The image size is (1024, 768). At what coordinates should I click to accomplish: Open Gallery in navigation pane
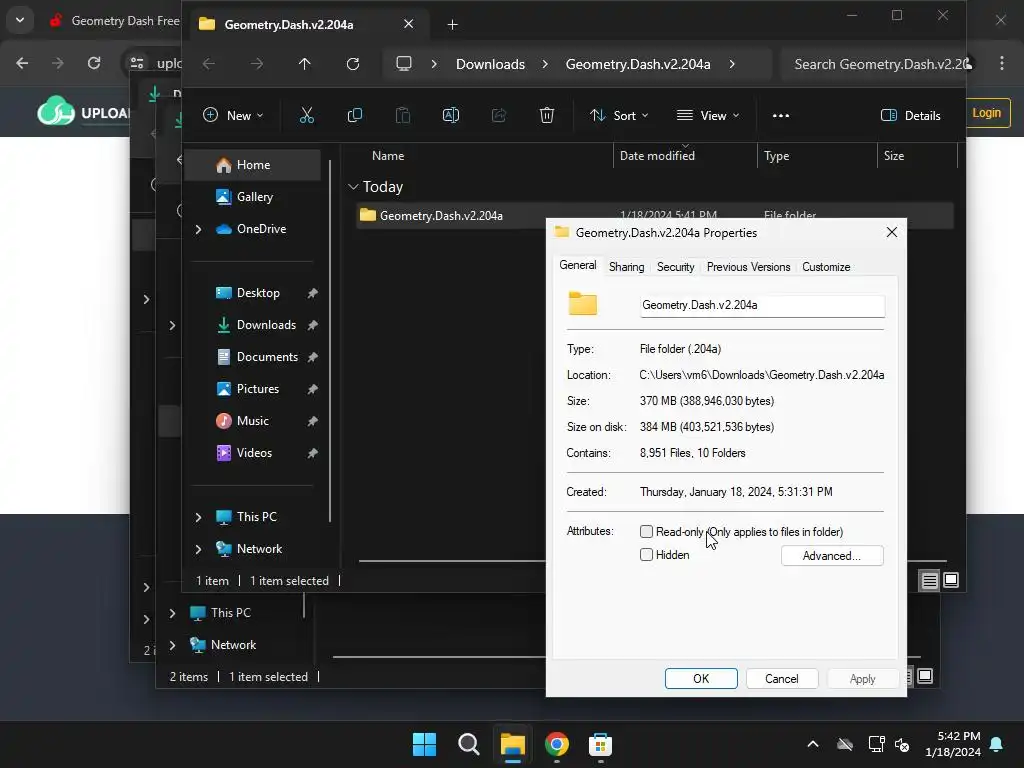click(253, 197)
